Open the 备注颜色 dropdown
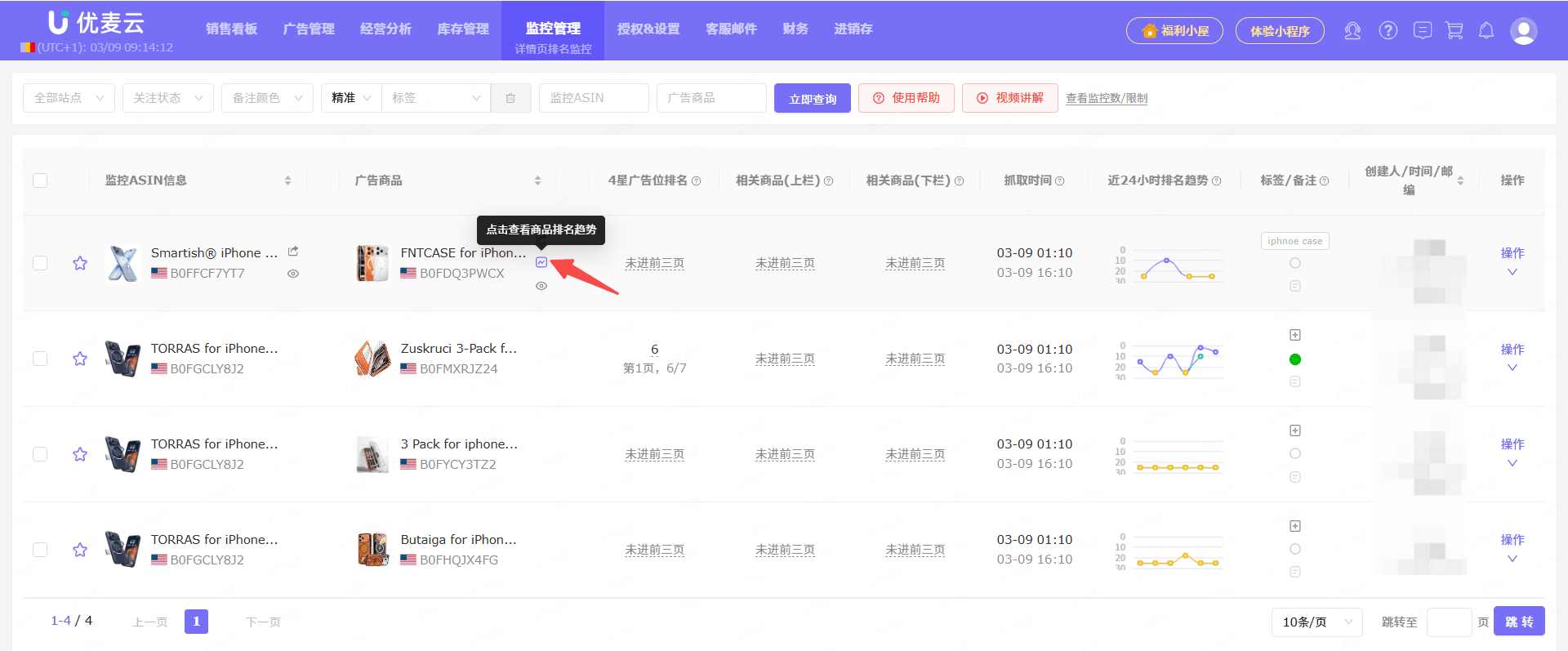The height and width of the screenshot is (651, 1568). [x=268, y=98]
